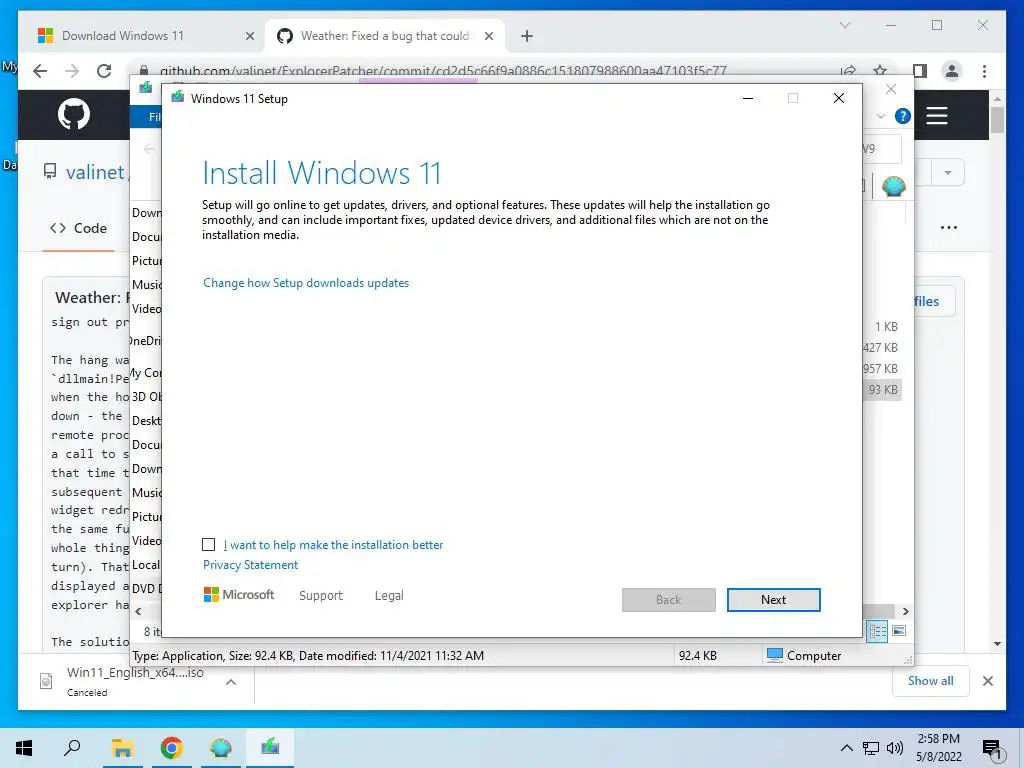Open the dropdown arrow beside the shell icon
1024x768 pixels.
pos(948,173)
